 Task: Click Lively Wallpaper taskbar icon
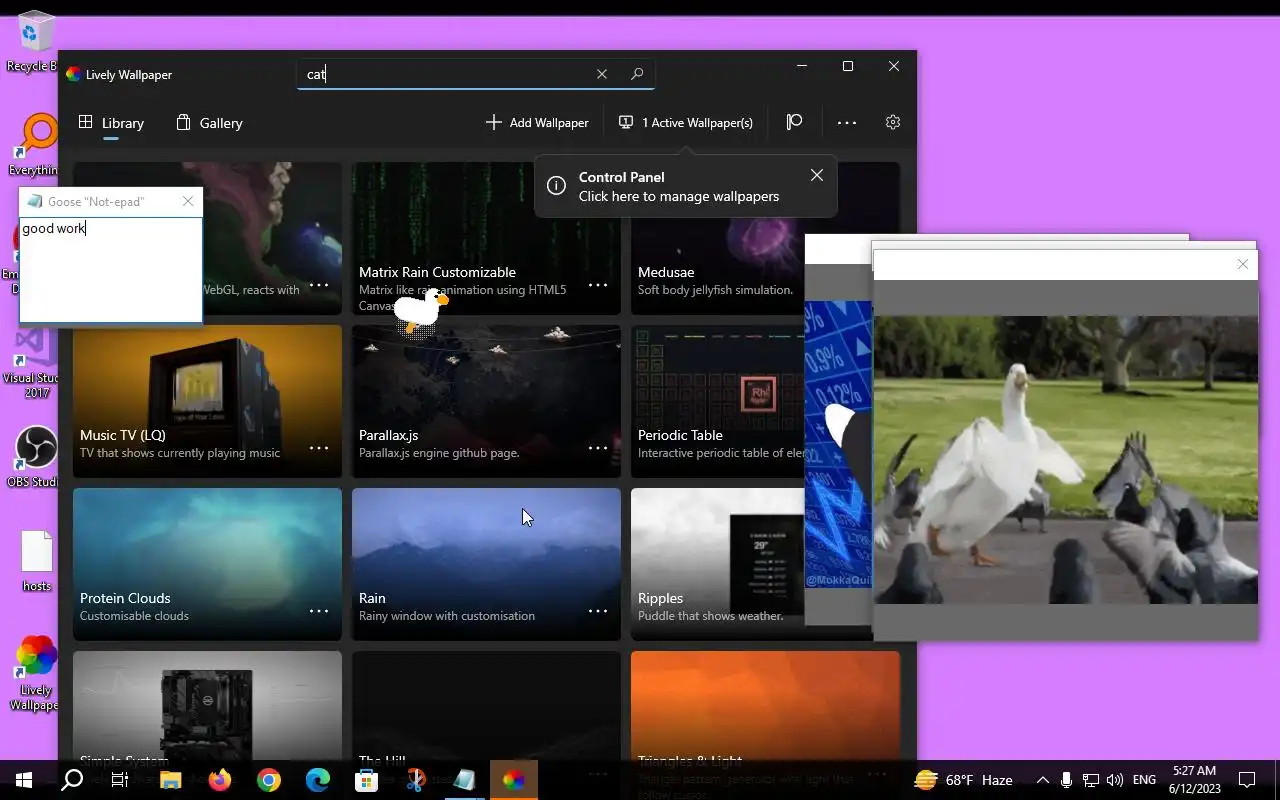(514, 780)
